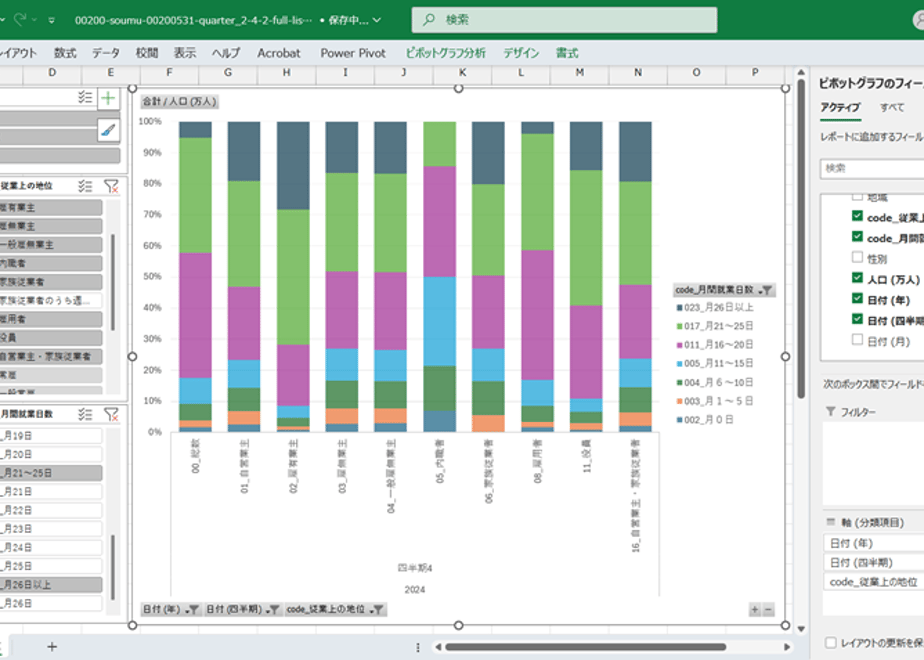Viewport: 924px width, 660px height.
Task: Check the 性別 field checkbox
Action: point(857,257)
